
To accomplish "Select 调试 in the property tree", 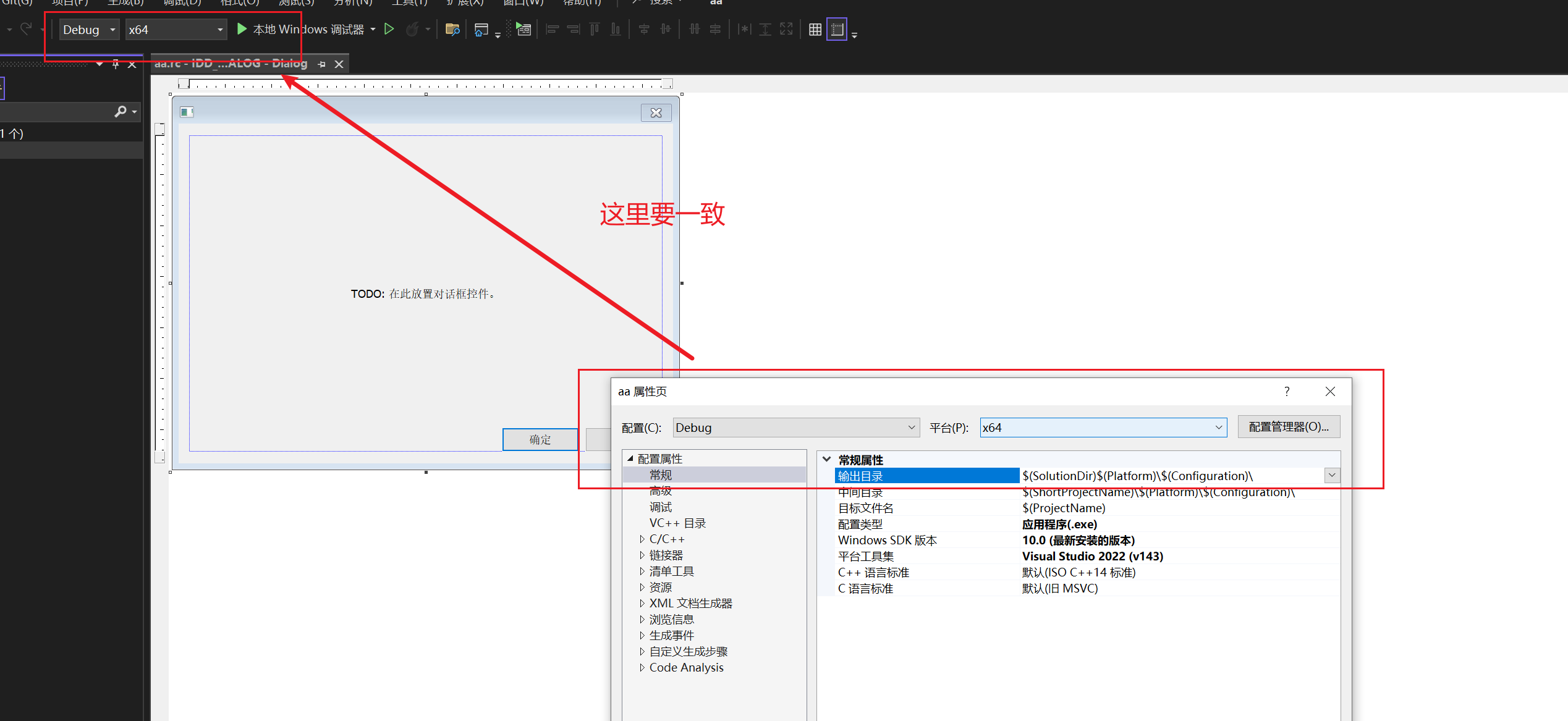I will (660, 507).
